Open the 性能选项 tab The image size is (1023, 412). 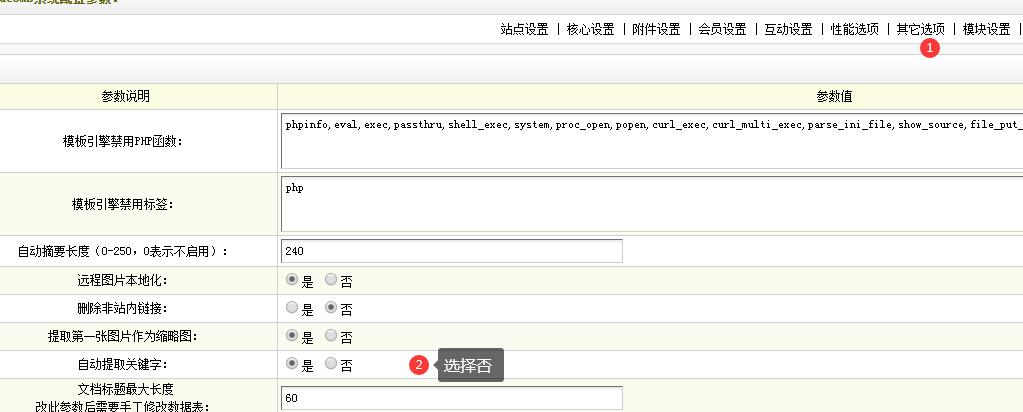click(854, 29)
